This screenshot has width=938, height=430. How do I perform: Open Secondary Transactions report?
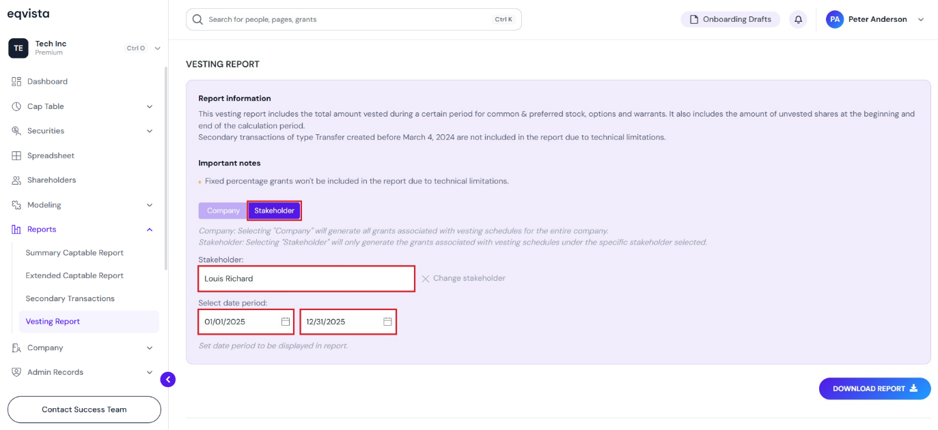70,298
